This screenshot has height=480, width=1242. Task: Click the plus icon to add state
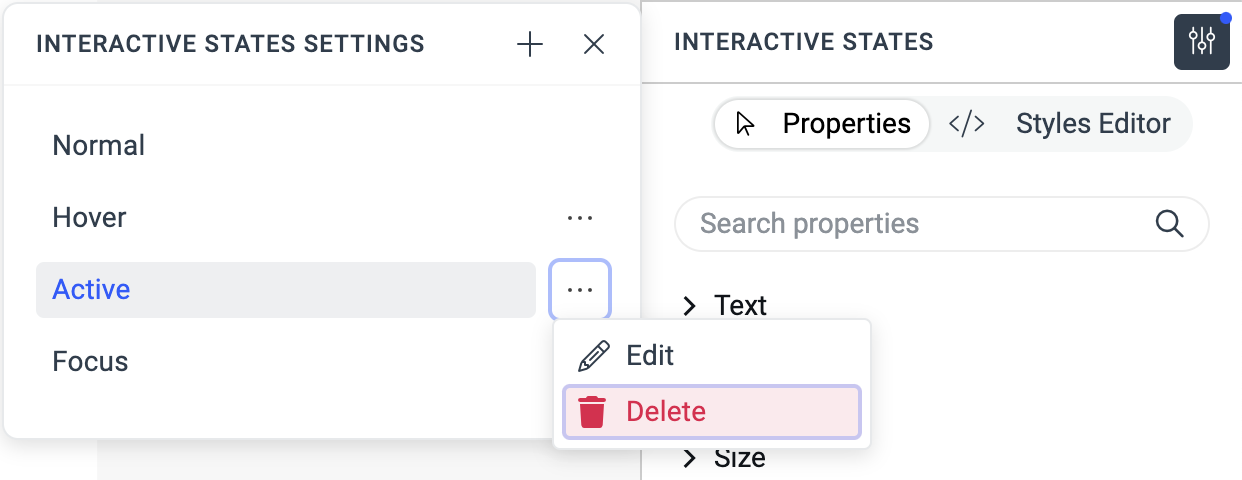click(529, 44)
